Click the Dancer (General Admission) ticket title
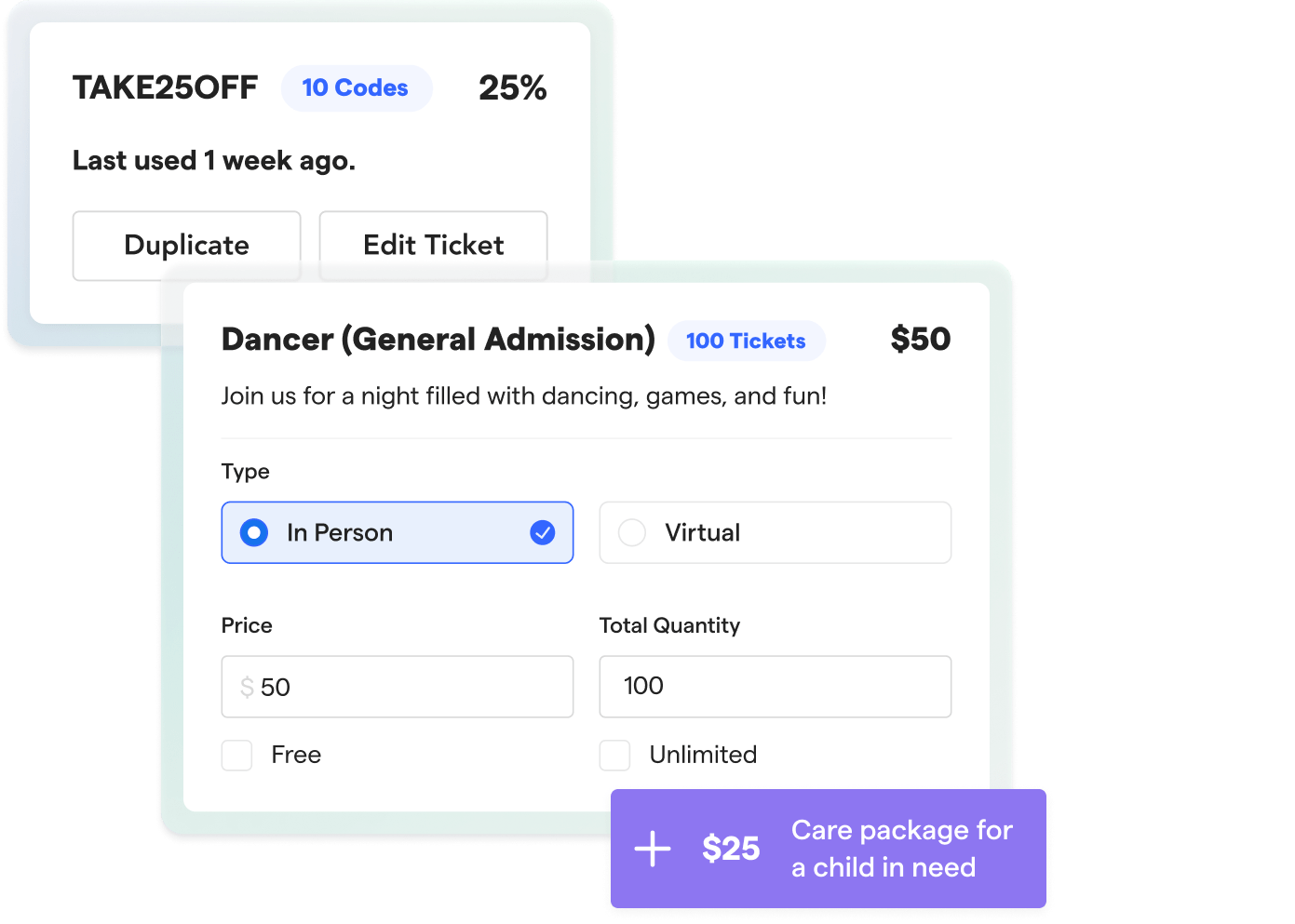Viewport: 1295px width, 924px height. (438, 340)
